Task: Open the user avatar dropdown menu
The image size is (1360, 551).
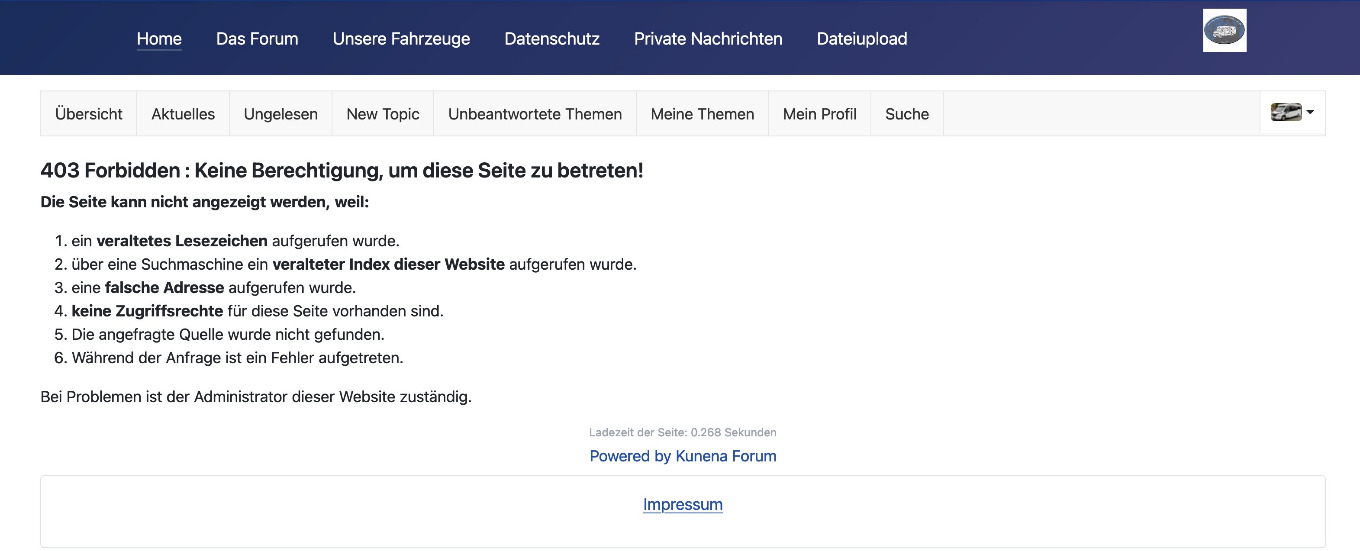Action: click(1286, 113)
